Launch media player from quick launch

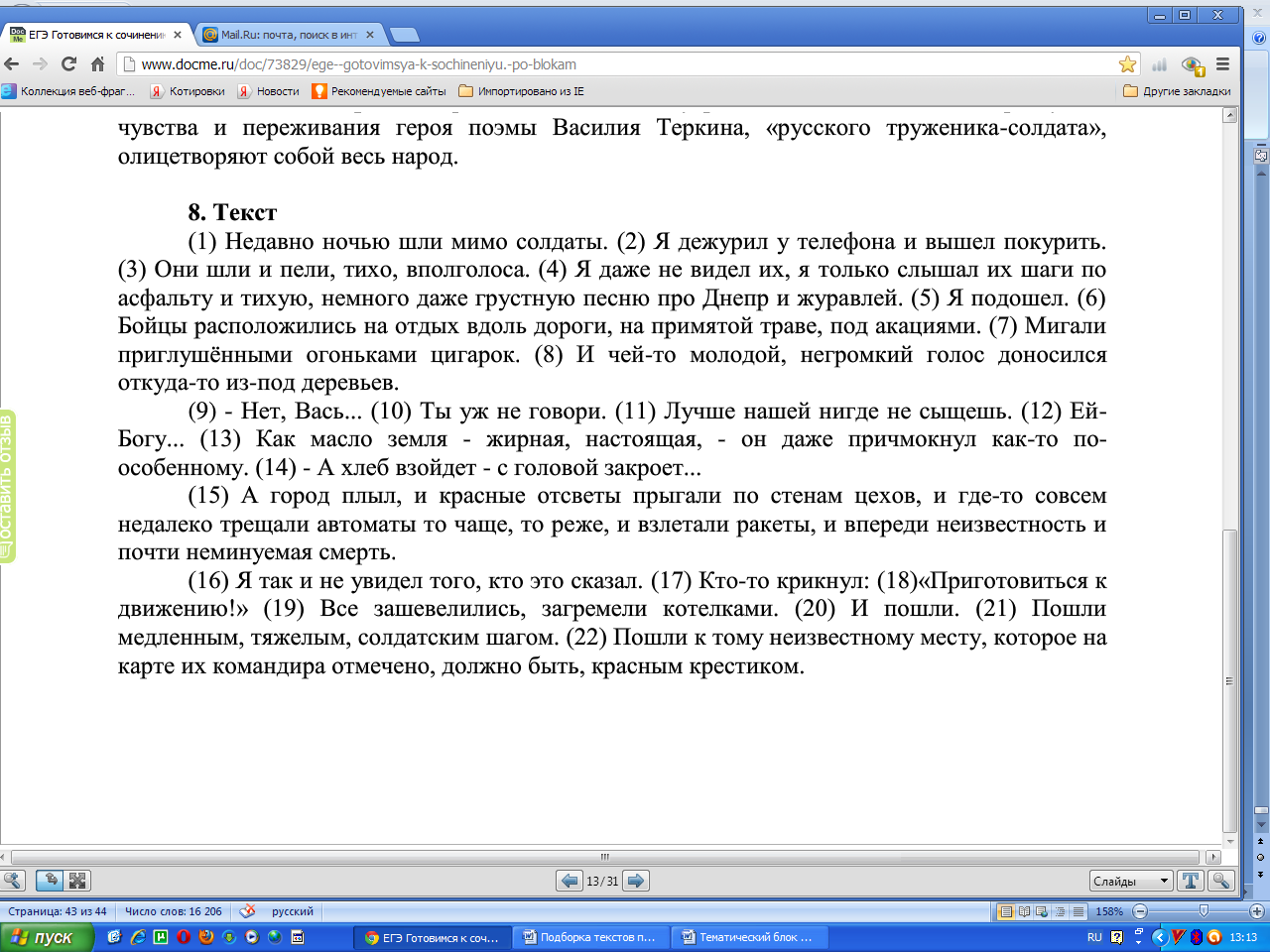(252, 937)
